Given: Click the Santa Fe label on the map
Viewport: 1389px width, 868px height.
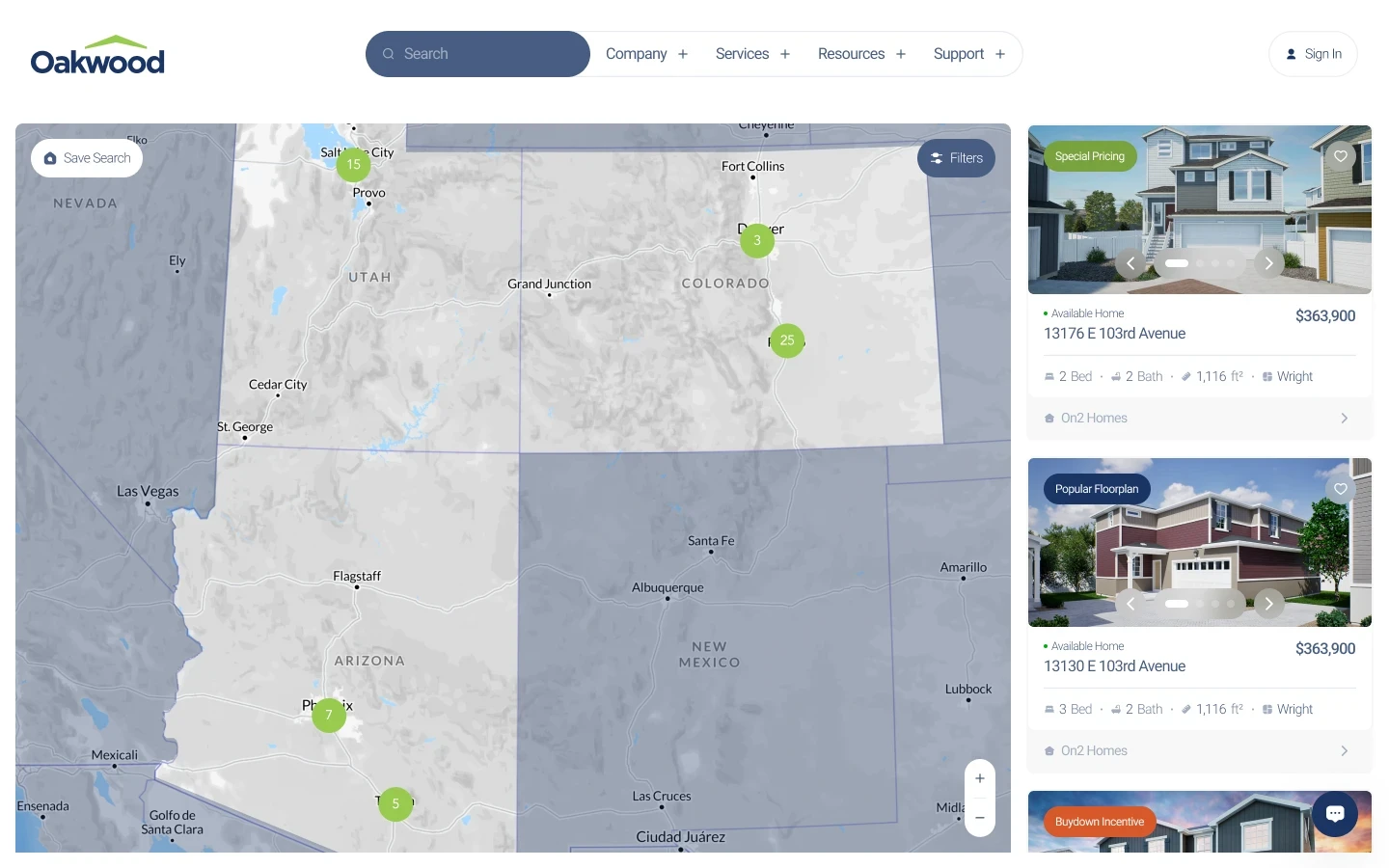Looking at the screenshot, I should coord(711,541).
